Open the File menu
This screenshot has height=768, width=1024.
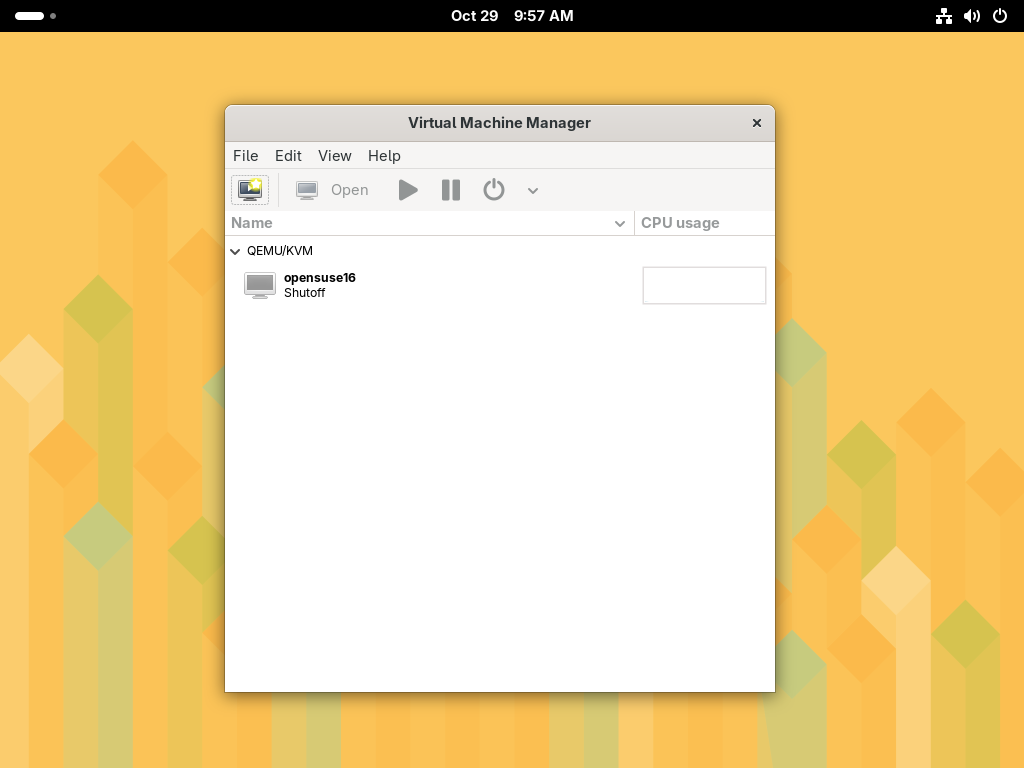[x=245, y=156]
